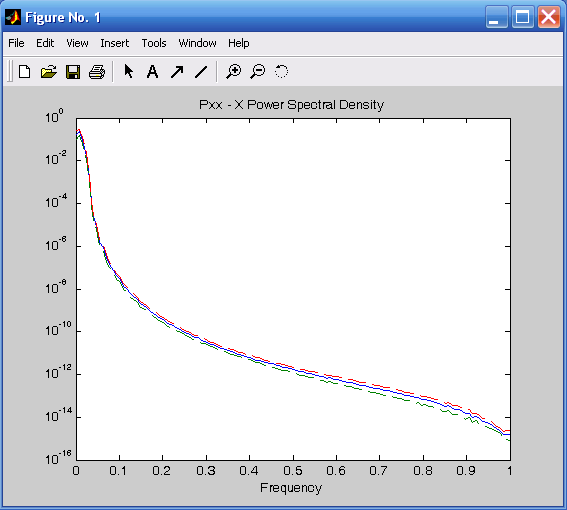Enable the Zoom Out magnifier tool
This screenshot has width=567, height=510.
coord(257,71)
